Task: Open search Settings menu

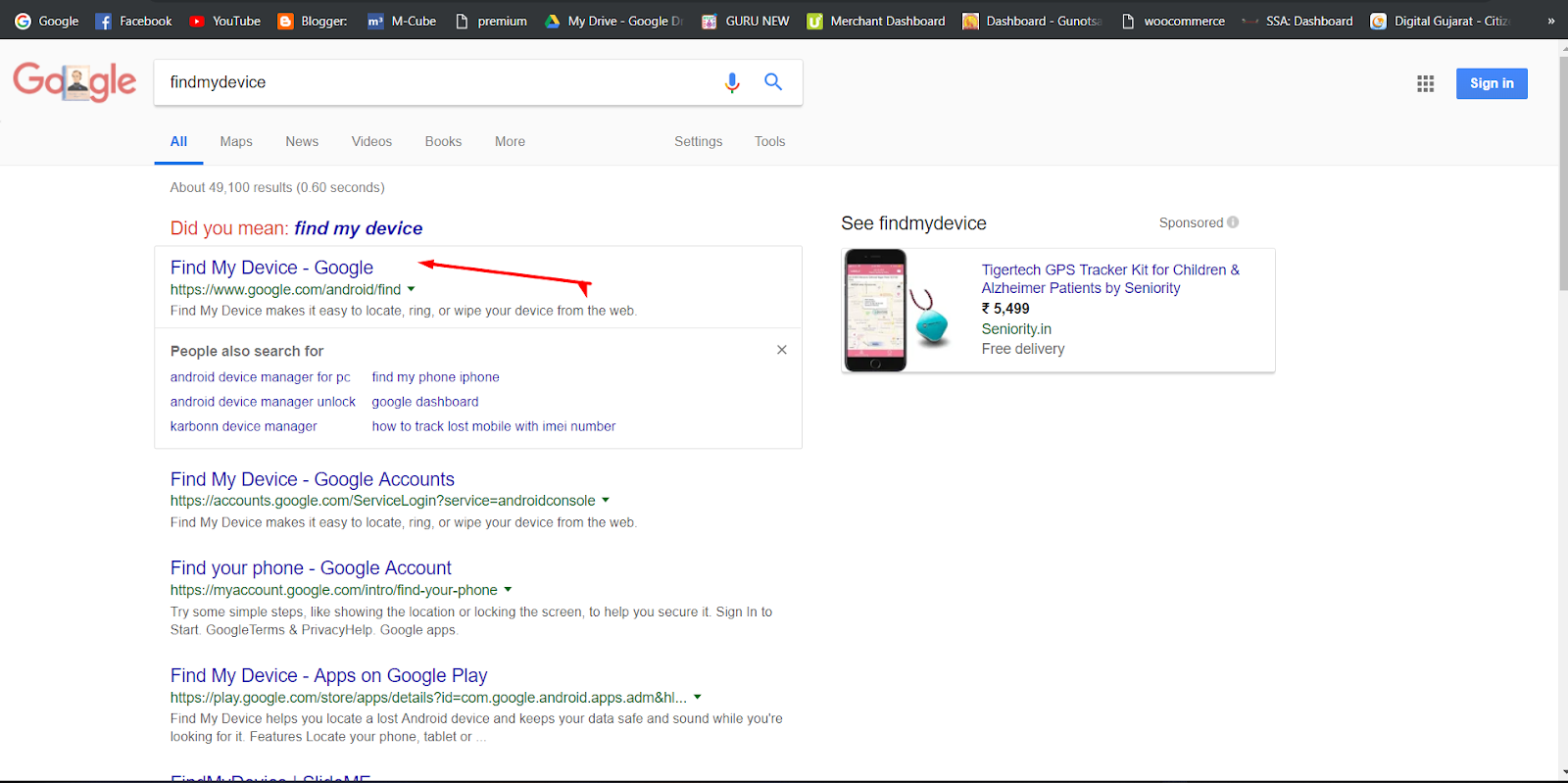Action: coord(698,142)
